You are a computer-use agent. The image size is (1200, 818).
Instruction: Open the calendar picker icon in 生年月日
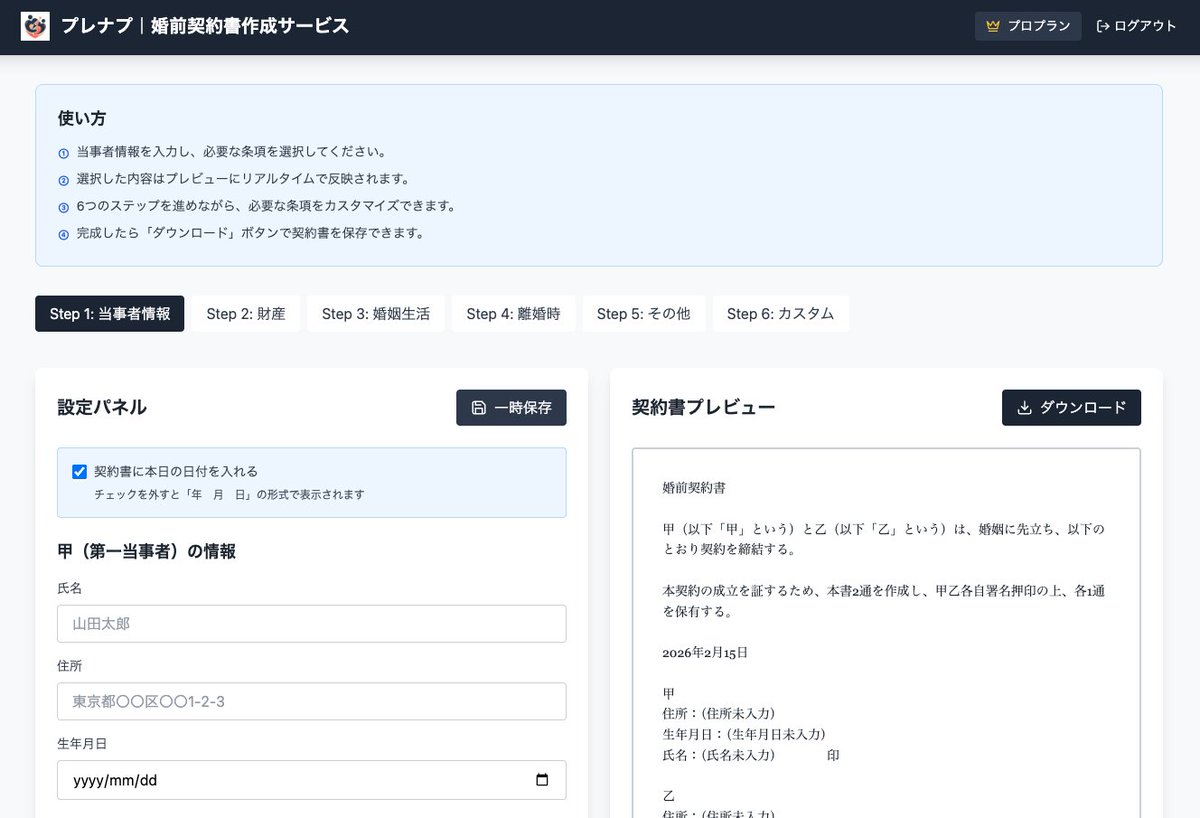(542, 780)
